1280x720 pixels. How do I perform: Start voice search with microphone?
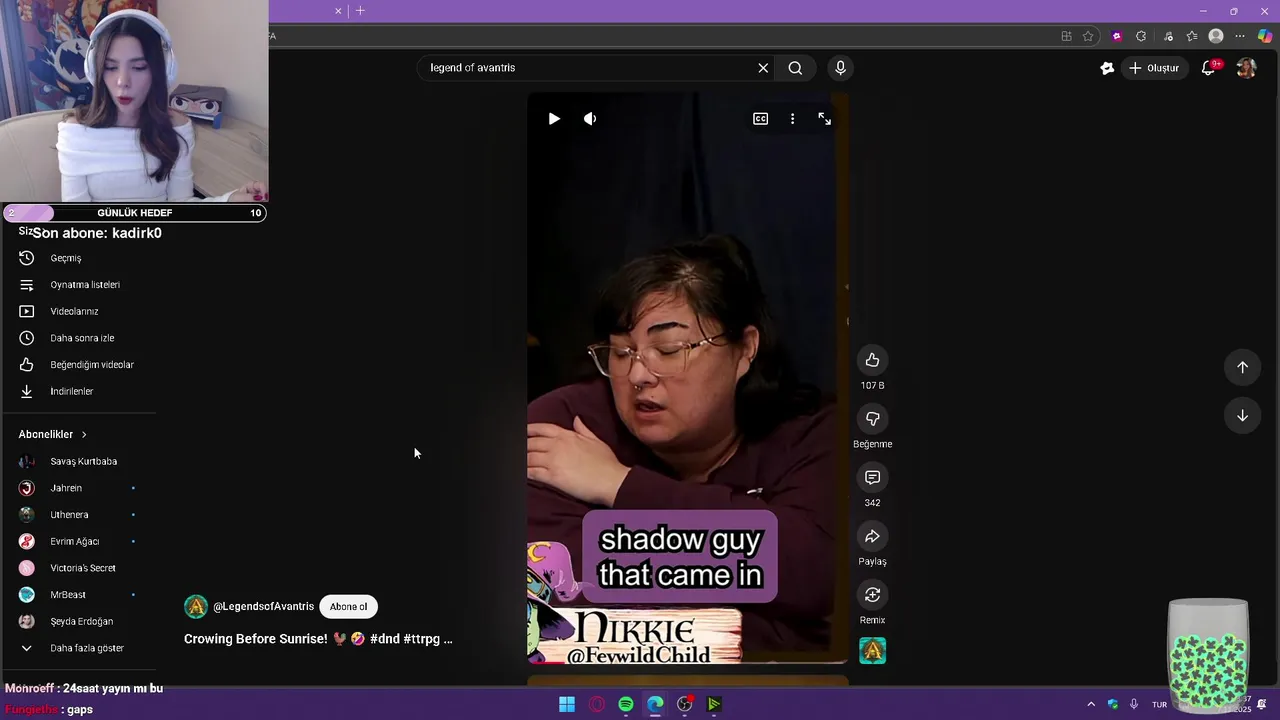click(x=840, y=68)
